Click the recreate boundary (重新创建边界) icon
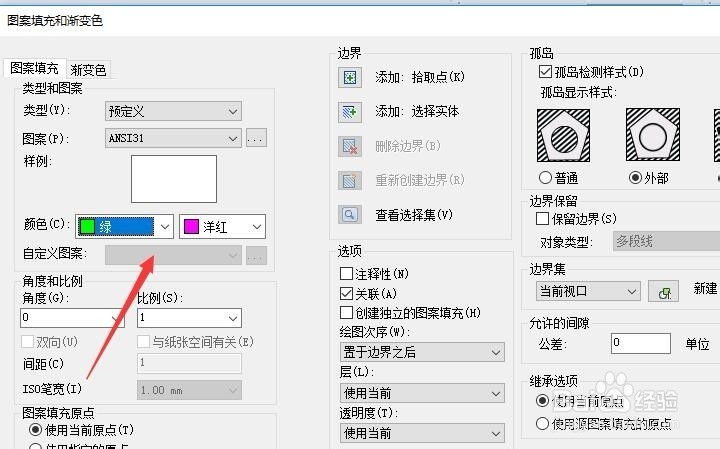 [350, 180]
